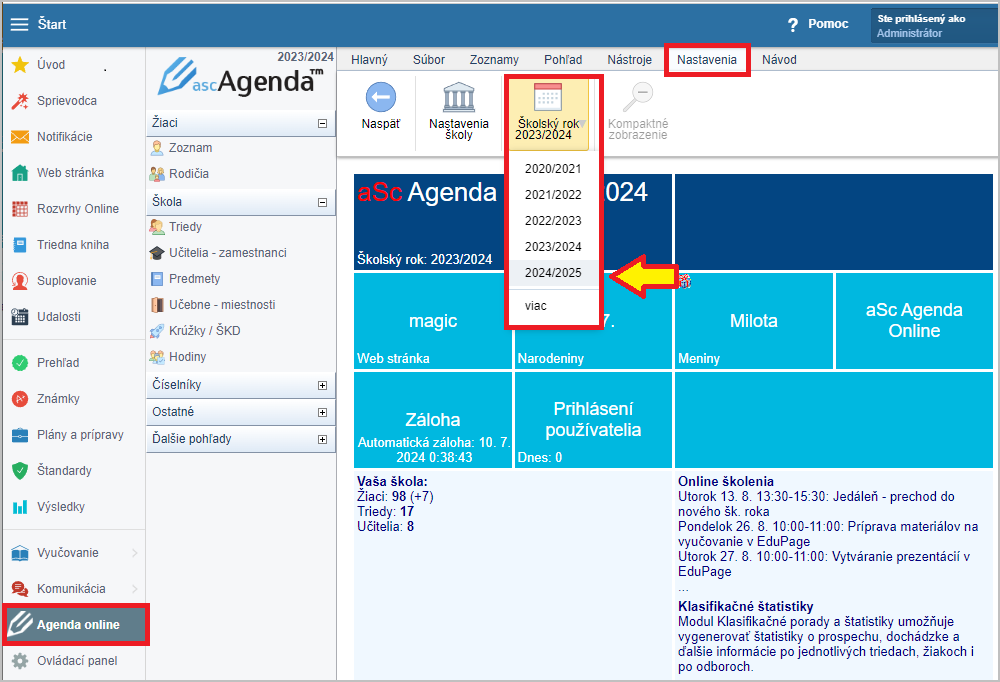
Task: Click the Naspäť back arrow icon
Action: coord(381,98)
